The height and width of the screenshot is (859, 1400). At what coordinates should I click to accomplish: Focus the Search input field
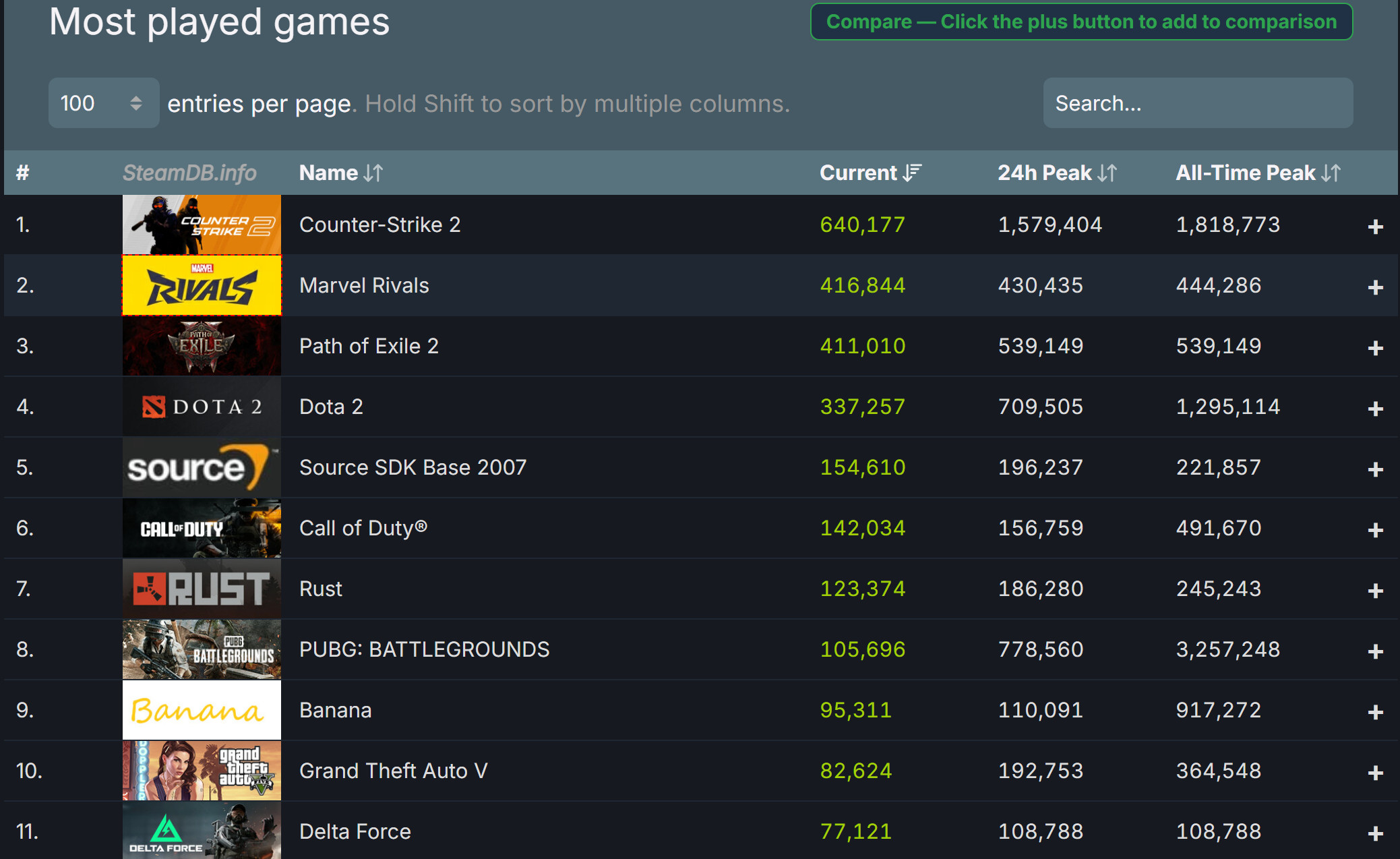(x=1197, y=103)
